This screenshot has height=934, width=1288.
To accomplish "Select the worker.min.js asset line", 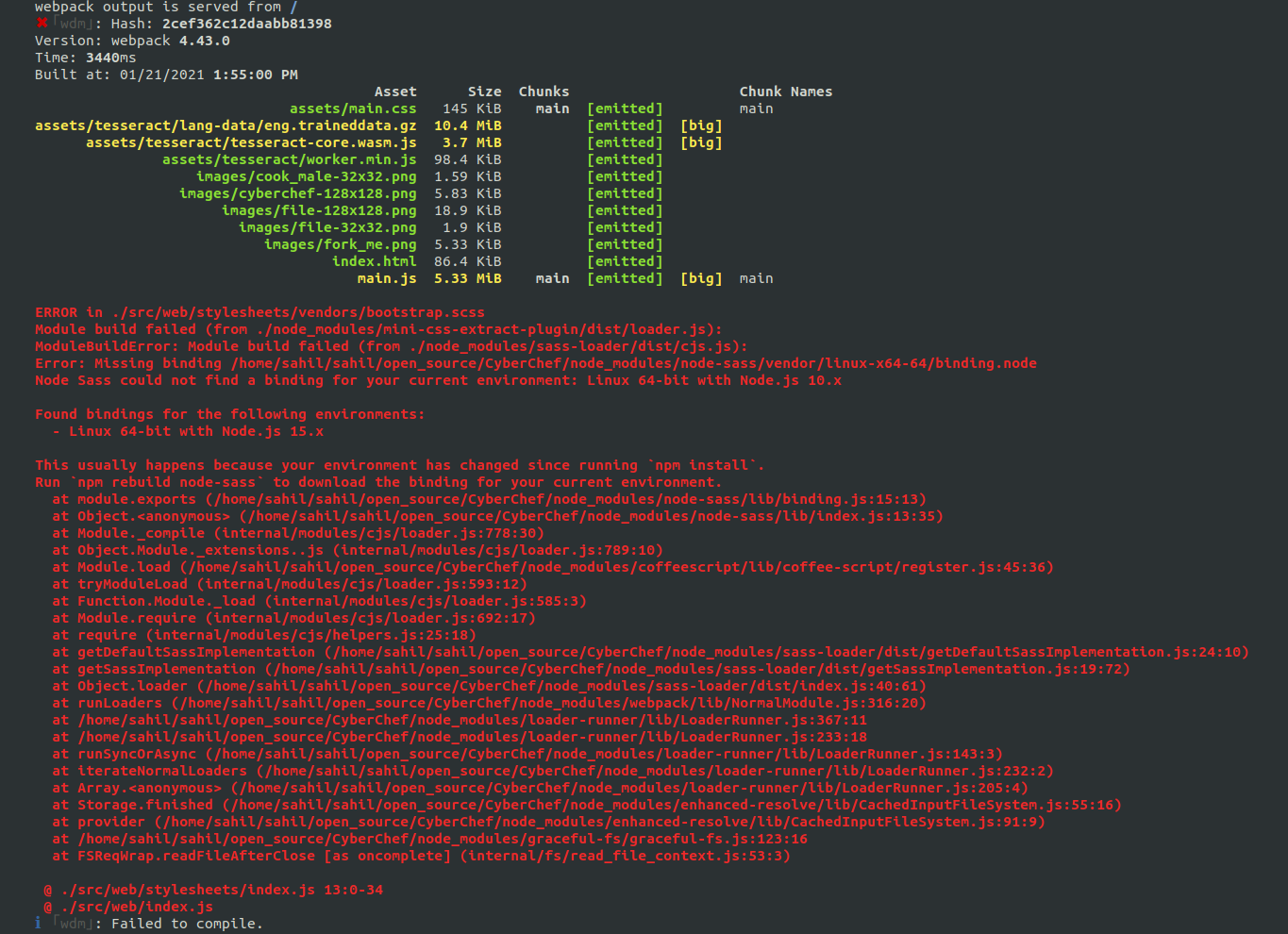I will click(290, 158).
